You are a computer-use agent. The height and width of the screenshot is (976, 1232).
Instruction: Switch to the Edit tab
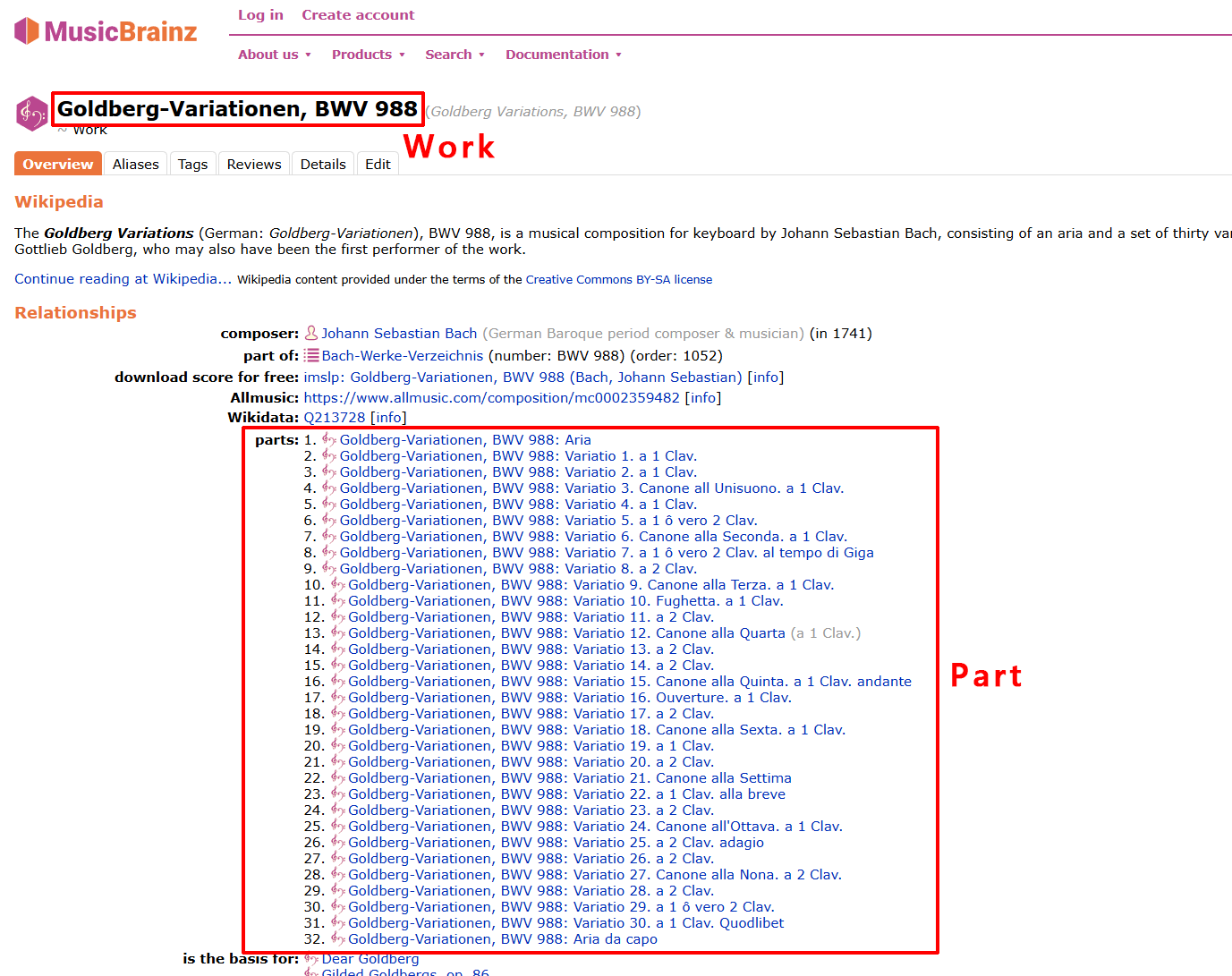pyautogui.click(x=378, y=164)
